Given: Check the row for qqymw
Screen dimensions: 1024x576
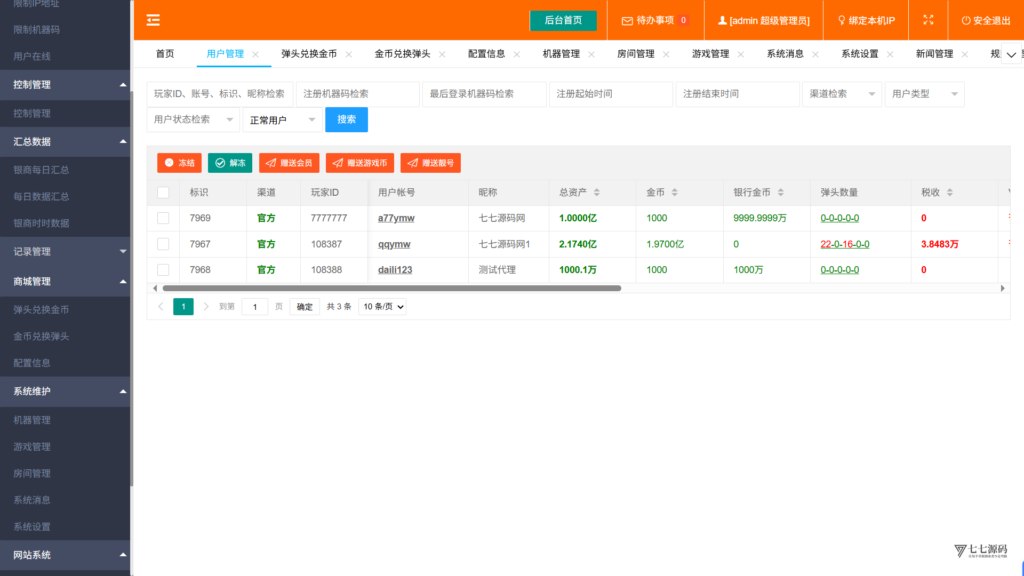Looking at the screenshot, I should pyautogui.click(x=163, y=244).
